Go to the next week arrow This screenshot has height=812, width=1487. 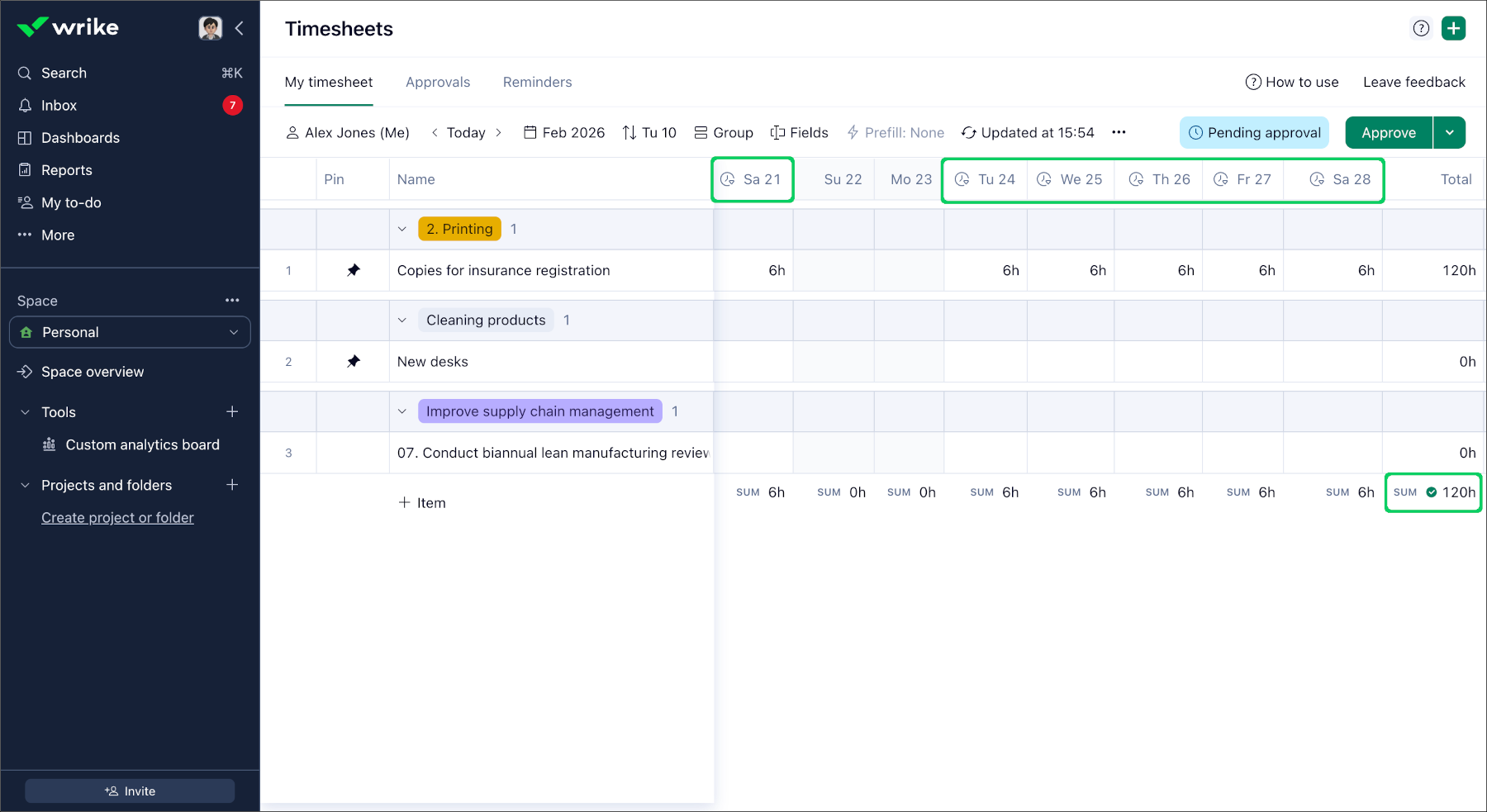(x=498, y=132)
